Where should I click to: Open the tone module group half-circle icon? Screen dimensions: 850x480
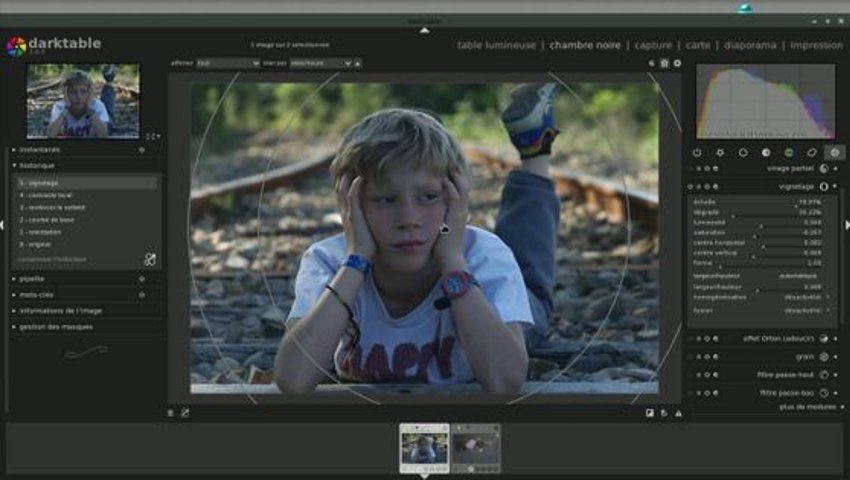click(766, 153)
